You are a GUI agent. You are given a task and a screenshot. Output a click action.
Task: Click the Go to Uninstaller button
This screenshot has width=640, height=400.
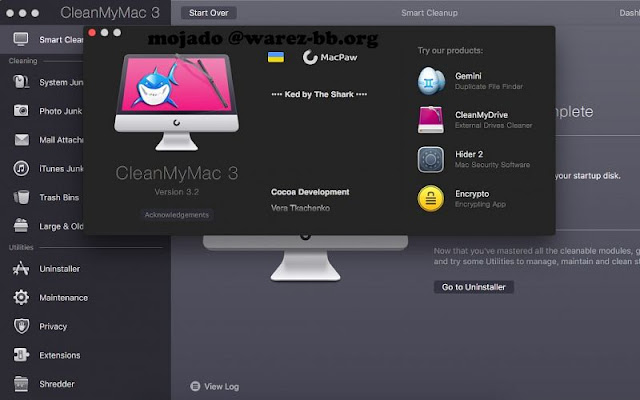click(473, 287)
